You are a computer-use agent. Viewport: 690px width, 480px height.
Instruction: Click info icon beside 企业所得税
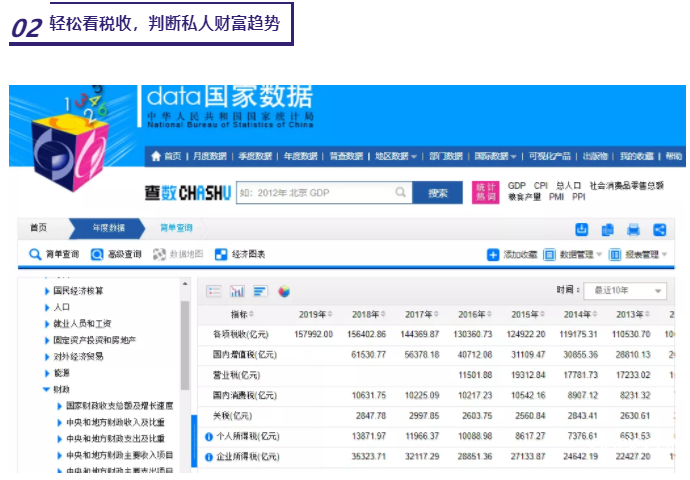click(x=209, y=457)
